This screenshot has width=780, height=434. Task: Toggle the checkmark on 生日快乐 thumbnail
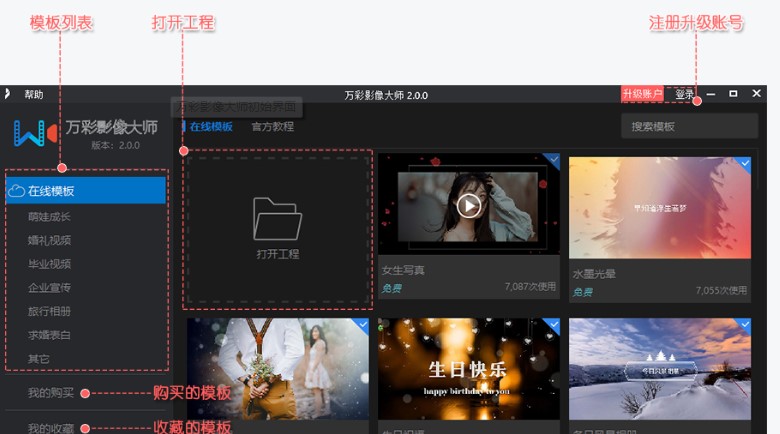pos(554,325)
